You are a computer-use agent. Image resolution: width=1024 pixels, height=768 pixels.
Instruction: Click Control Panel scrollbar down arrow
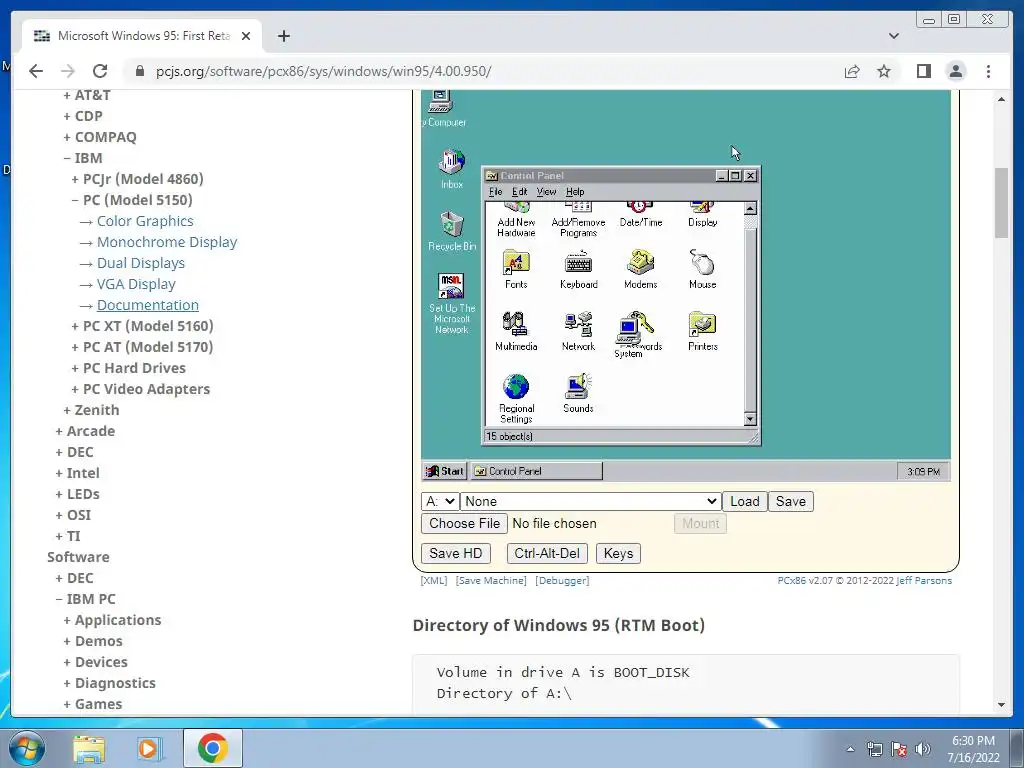pyautogui.click(x=750, y=419)
